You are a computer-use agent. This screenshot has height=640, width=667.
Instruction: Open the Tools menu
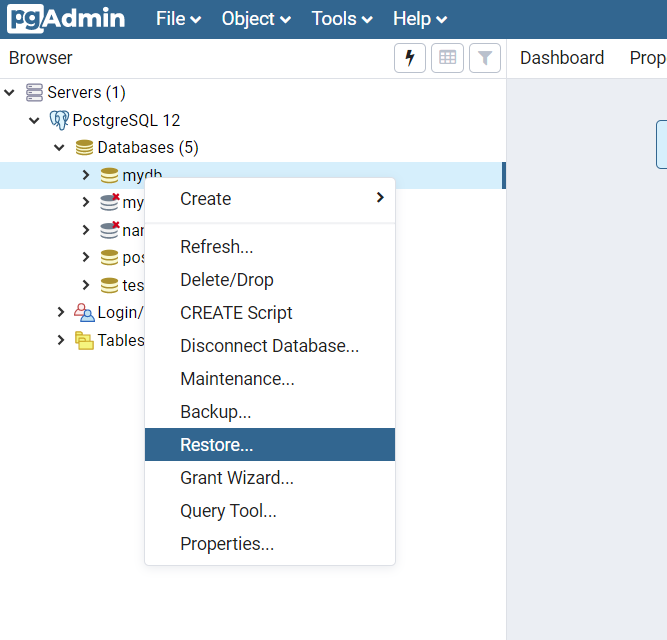pyautogui.click(x=341, y=19)
